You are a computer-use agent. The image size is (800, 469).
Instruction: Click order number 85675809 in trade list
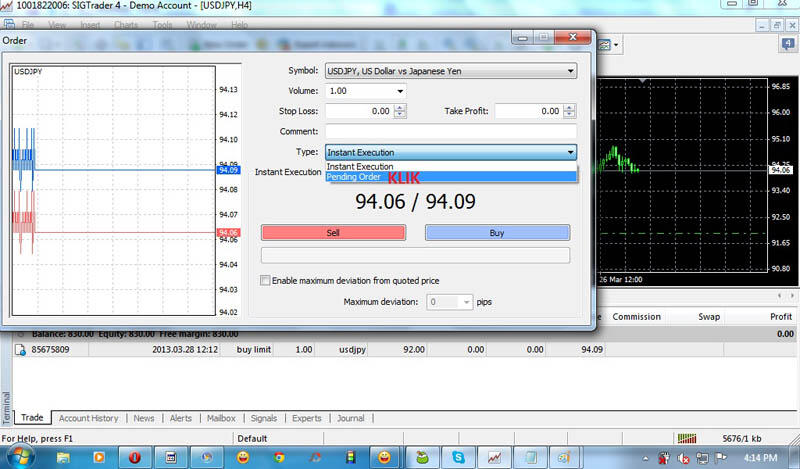point(50,350)
